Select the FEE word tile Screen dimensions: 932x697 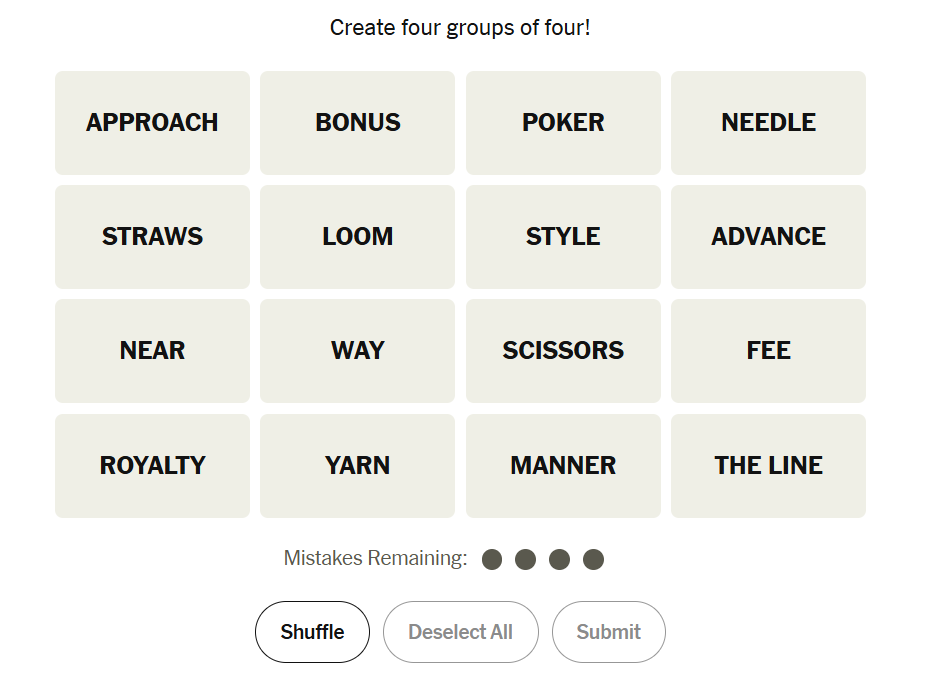[768, 351]
